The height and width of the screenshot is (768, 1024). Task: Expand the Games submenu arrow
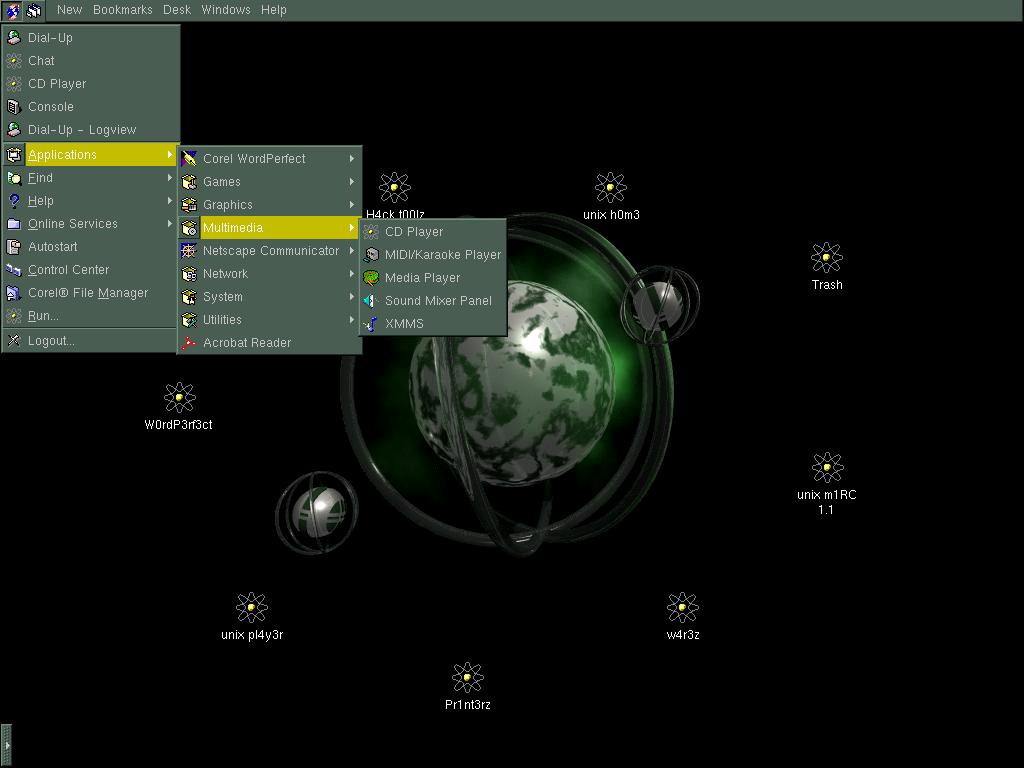click(351, 182)
